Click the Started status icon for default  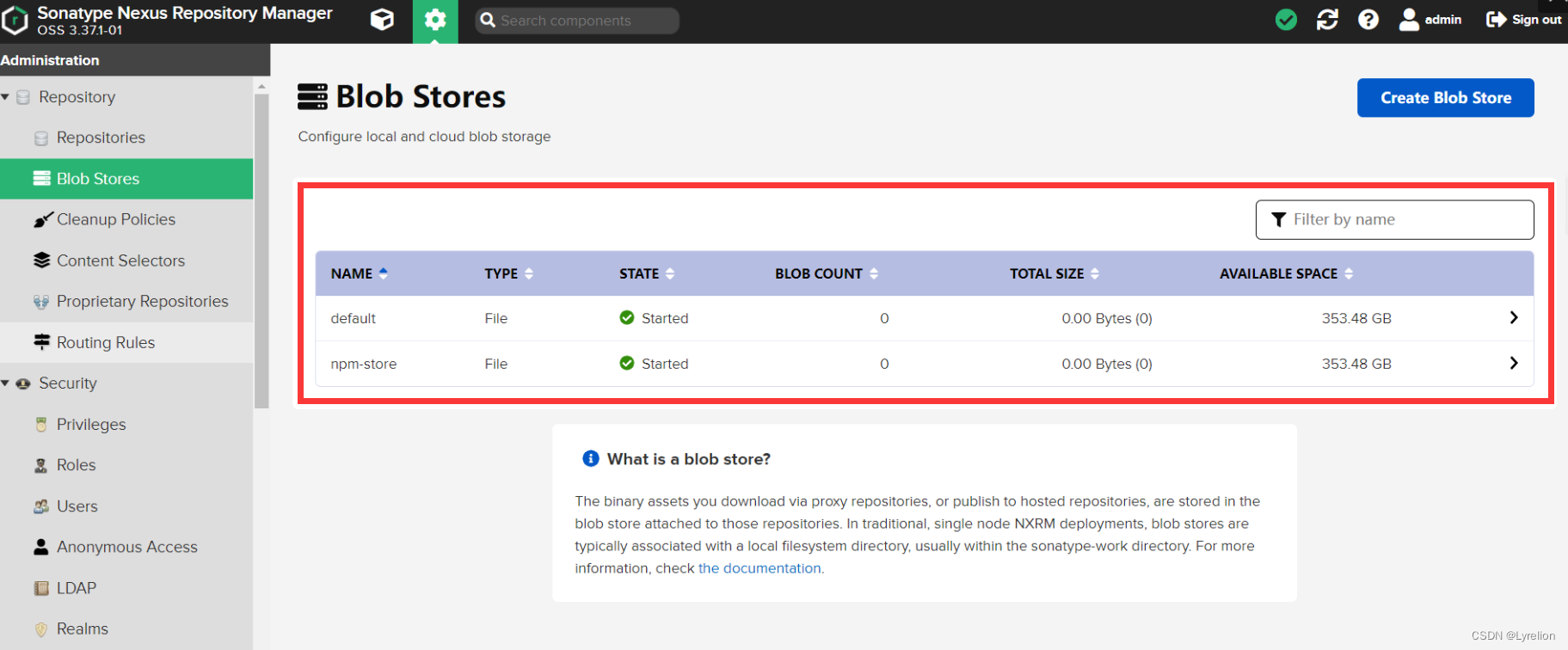(x=627, y=318)
